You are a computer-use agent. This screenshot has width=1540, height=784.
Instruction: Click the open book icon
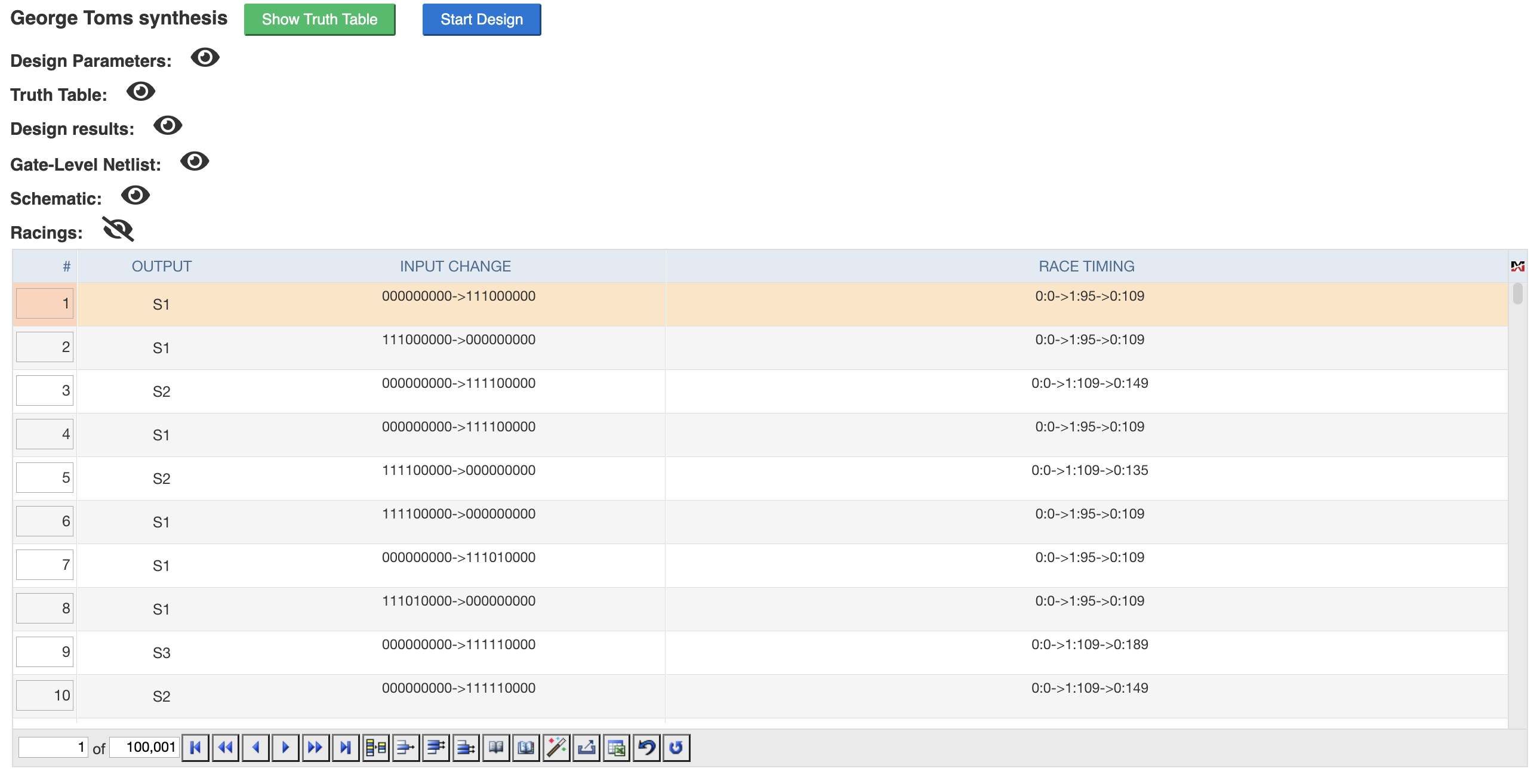(495, 748)
